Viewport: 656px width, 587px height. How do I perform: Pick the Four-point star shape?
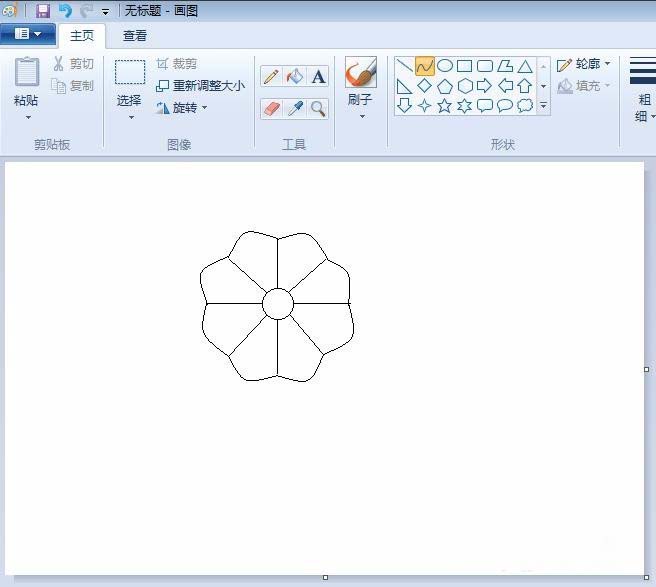(x=425, y=105)
